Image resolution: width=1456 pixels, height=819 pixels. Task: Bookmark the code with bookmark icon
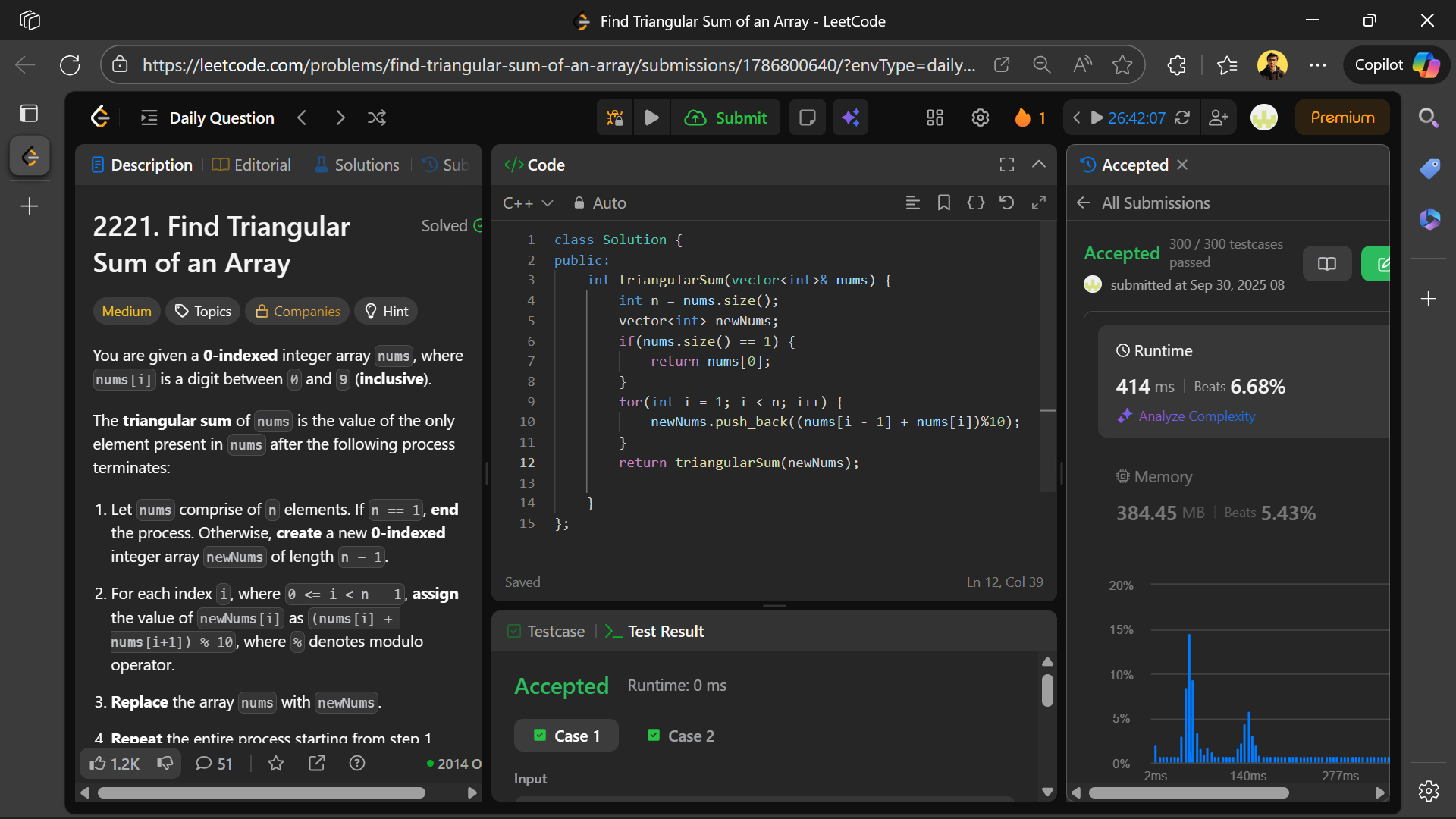(x=944, y=202)
